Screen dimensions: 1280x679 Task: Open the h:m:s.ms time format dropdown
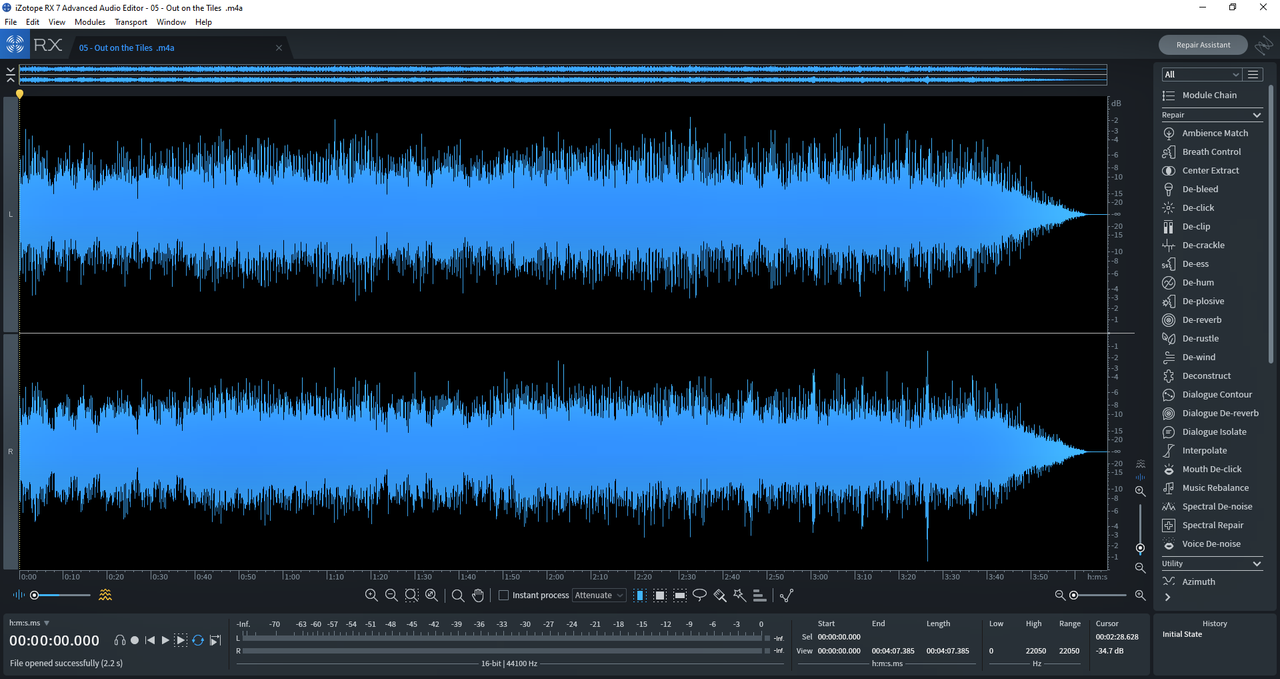click(x=30, y=623)
